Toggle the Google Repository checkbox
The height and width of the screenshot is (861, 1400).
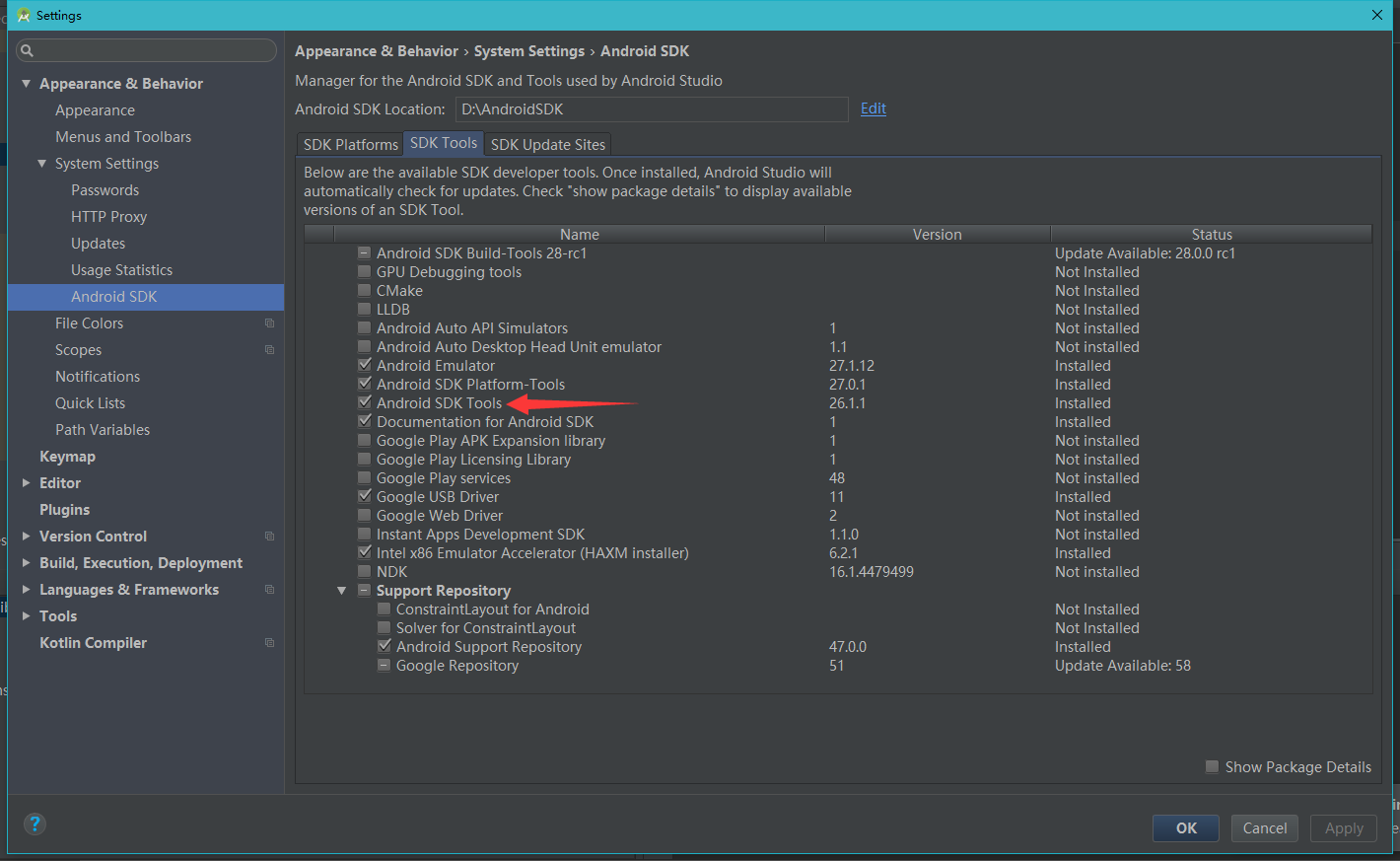[385, 666]
